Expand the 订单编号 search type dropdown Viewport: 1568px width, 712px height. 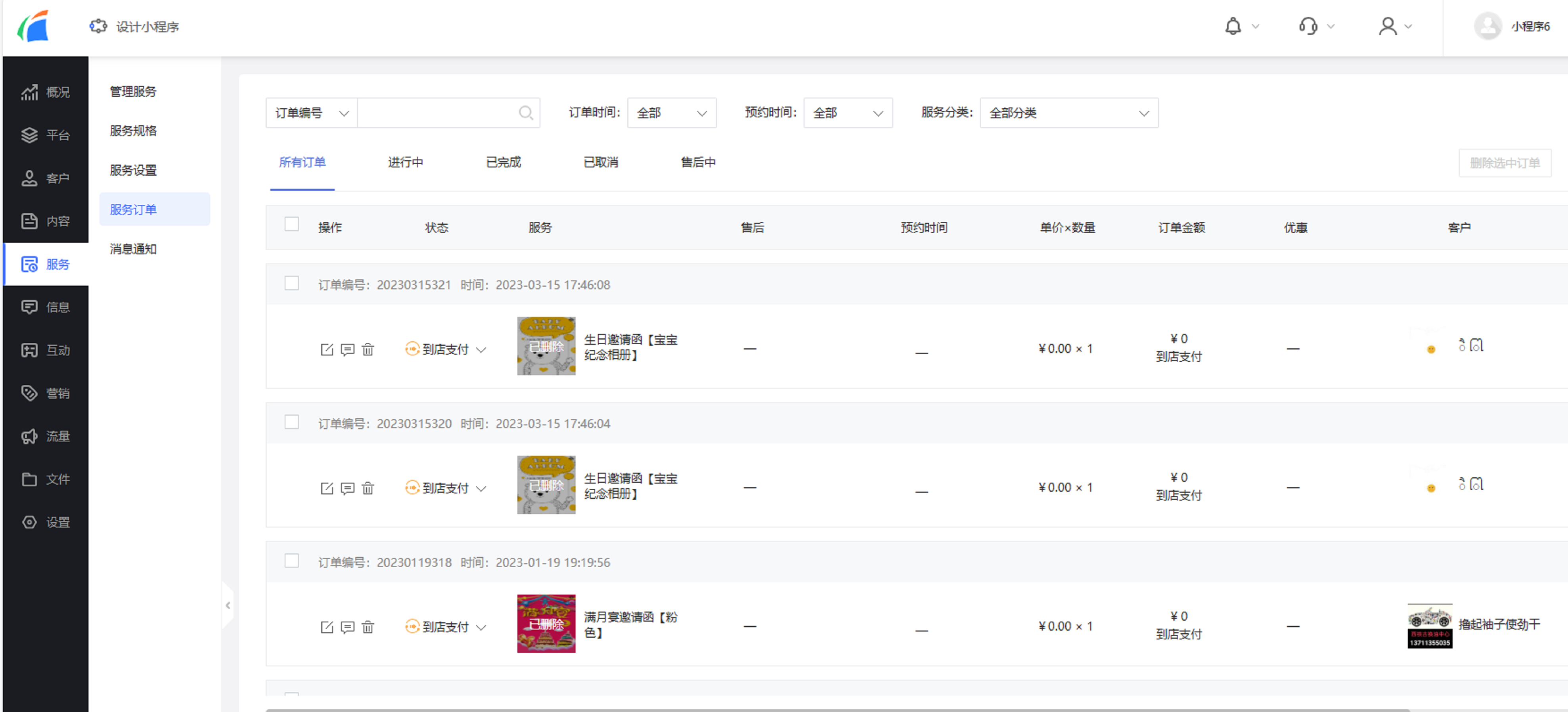pos(312,113)
